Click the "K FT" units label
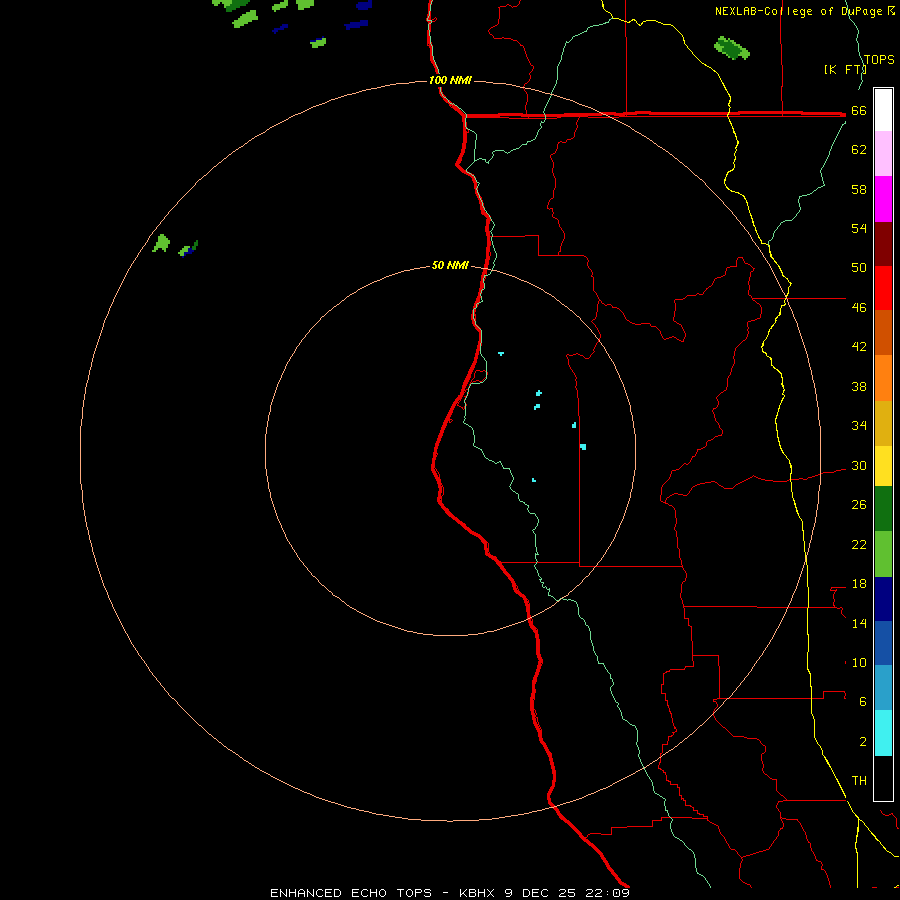 tap(844, 70)
